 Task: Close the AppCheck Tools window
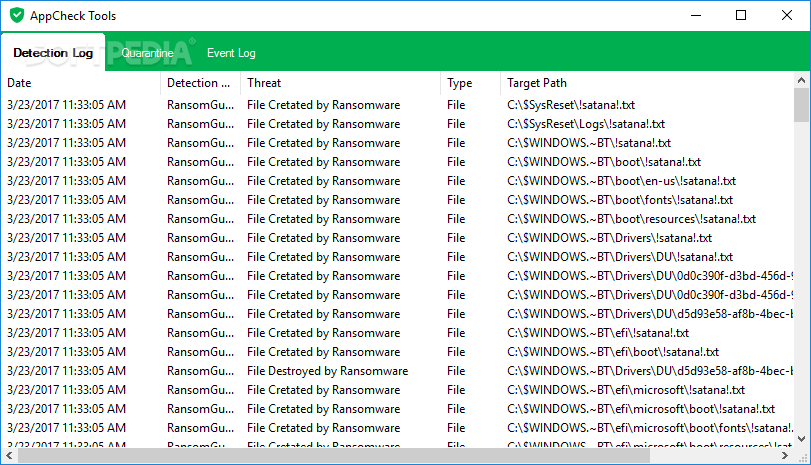787,16
